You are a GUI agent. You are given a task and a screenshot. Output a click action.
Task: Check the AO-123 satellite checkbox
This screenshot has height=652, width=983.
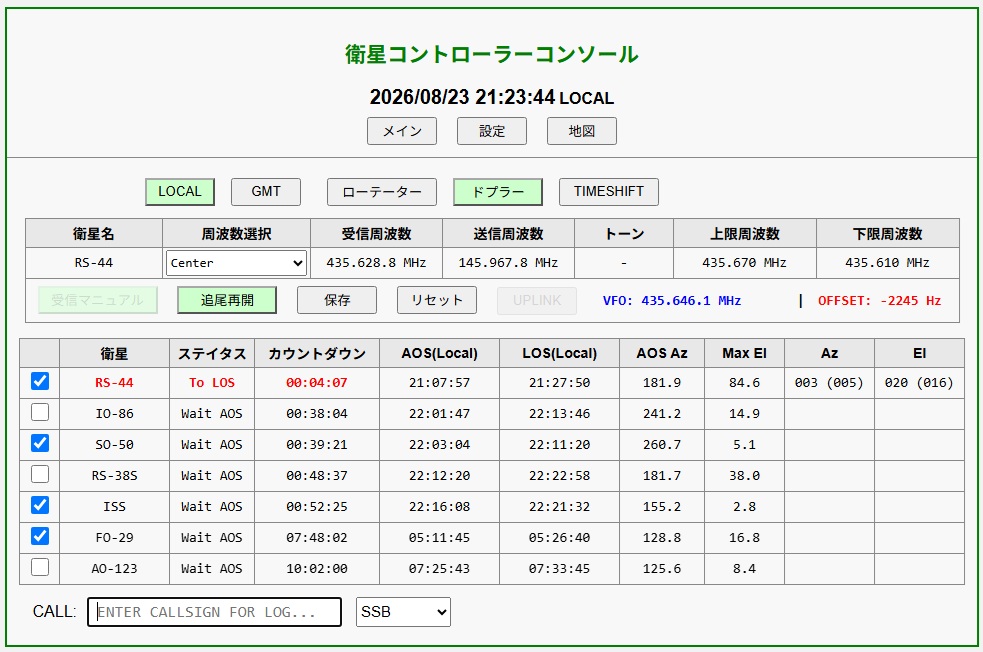click(x=40, y=567)
